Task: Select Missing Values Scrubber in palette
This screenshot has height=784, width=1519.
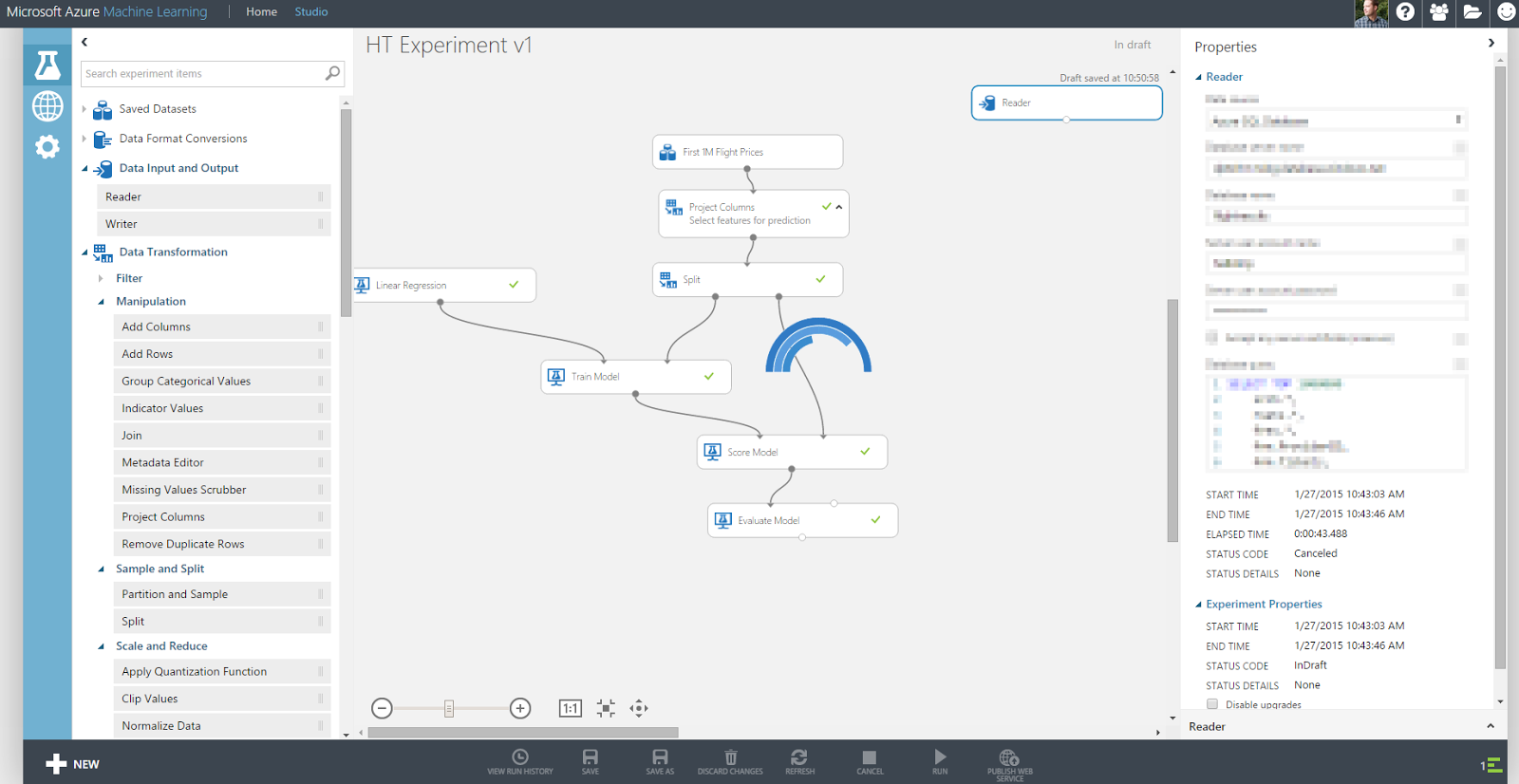Action: point(222,490)
